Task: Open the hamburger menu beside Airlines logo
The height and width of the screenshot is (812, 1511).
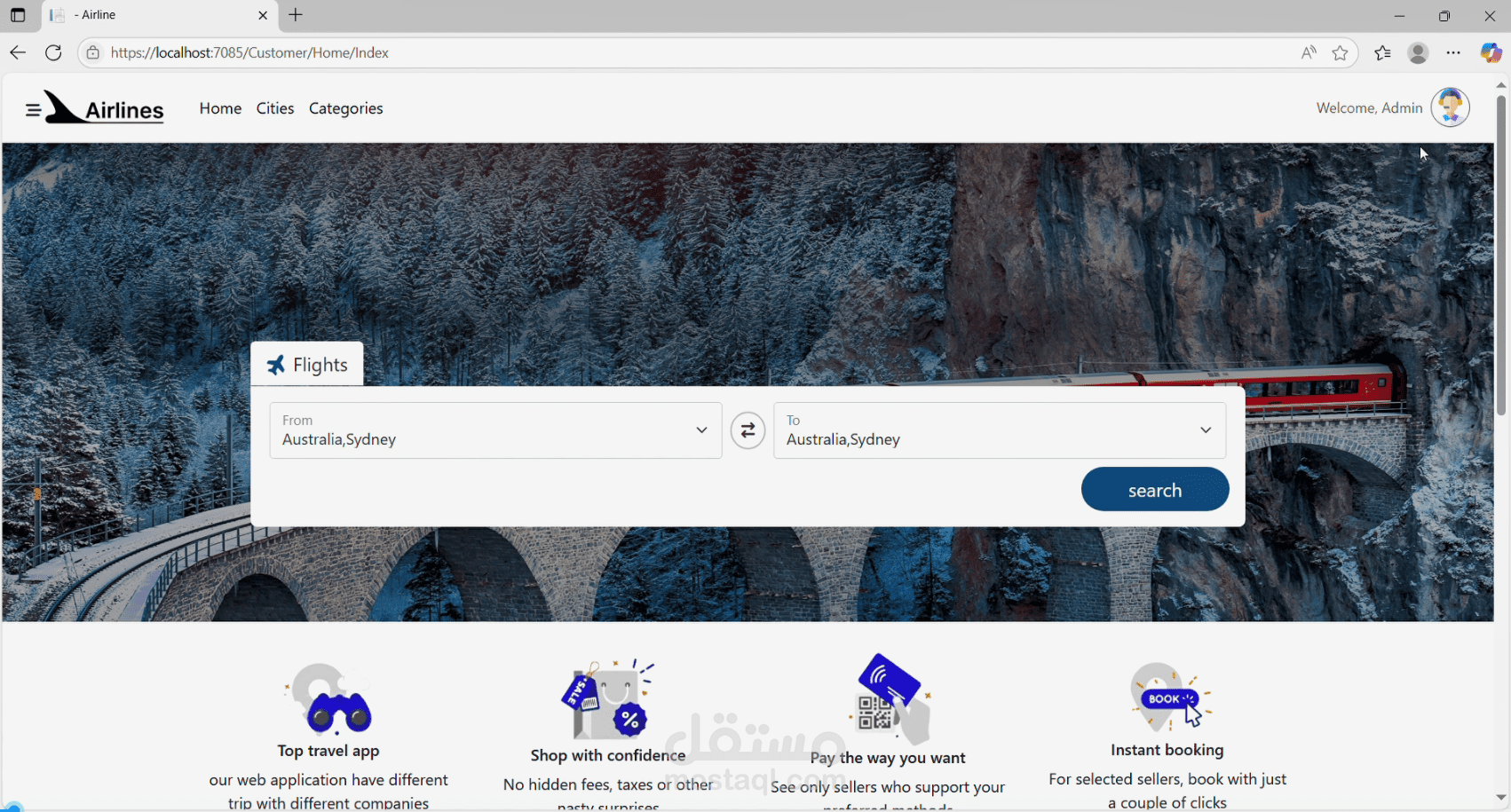Action: point(33,110)
